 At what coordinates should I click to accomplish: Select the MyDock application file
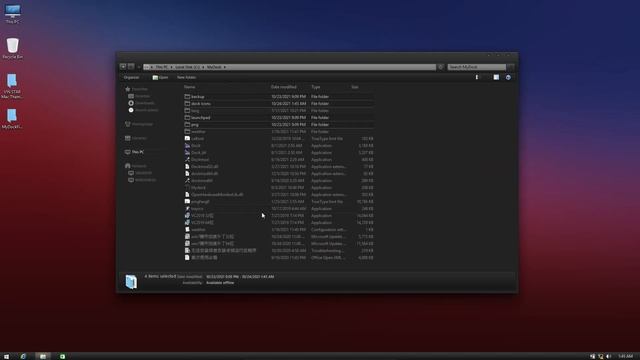coord(278,188)
